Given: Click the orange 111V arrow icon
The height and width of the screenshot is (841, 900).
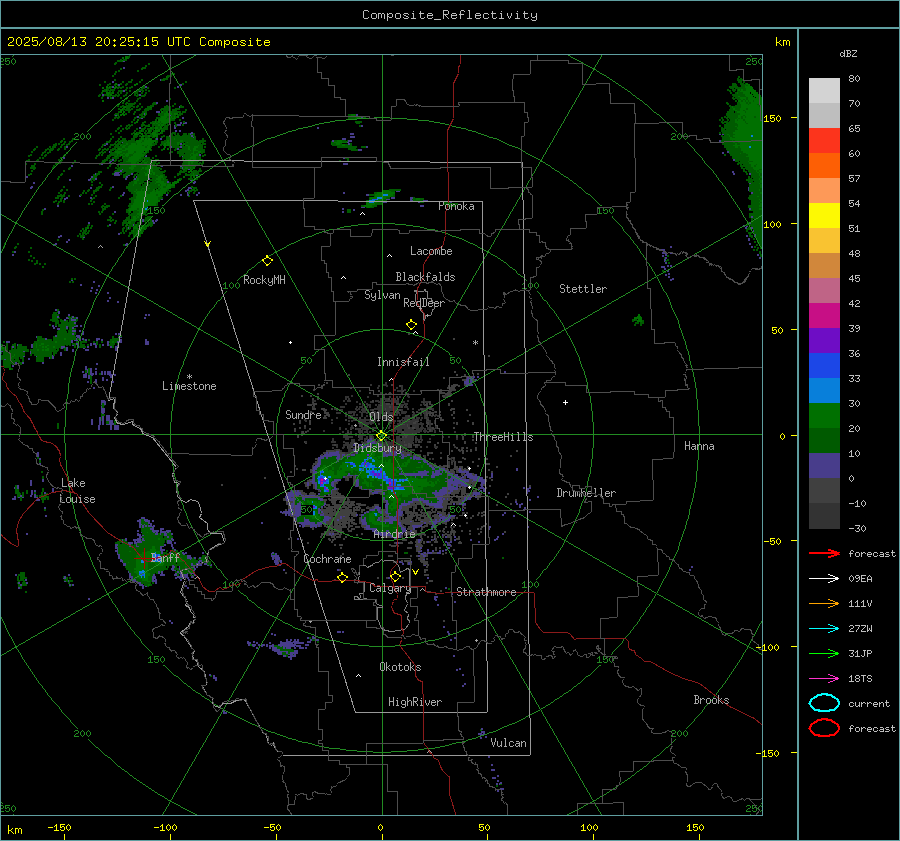Looking at the screenshot, I should [x=824, y=603].
